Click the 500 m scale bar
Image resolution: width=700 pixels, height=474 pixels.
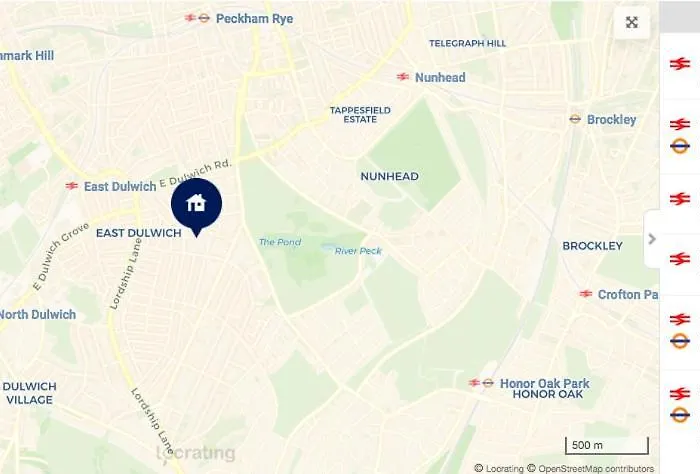click(607, 445)
